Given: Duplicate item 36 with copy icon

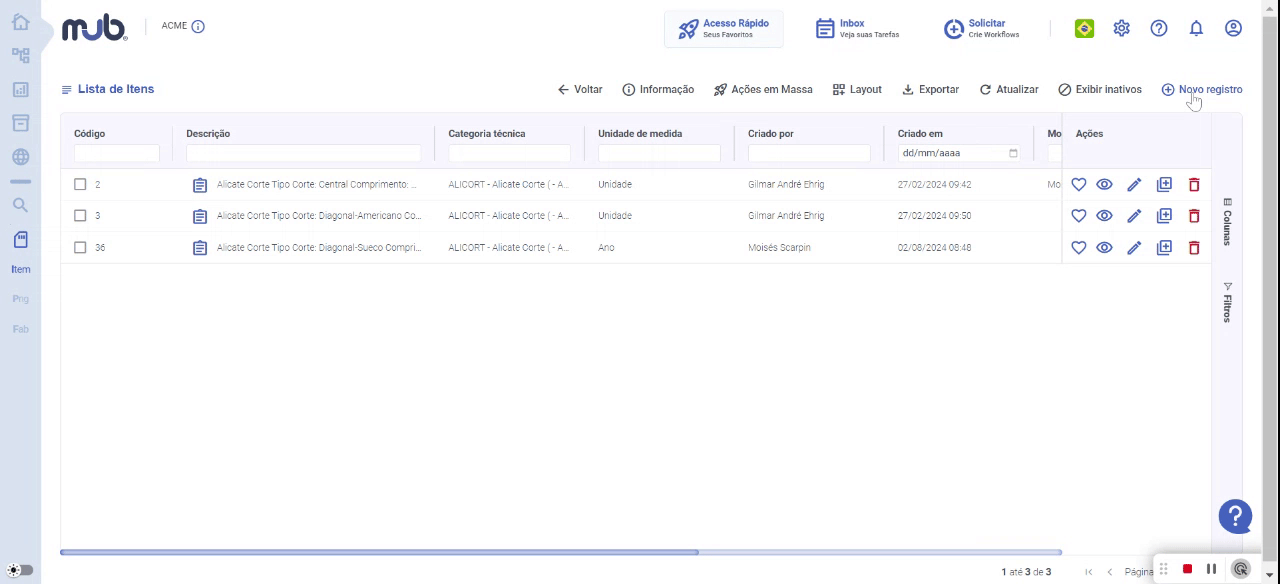Looking at the screenshot, I should 1164,247.
